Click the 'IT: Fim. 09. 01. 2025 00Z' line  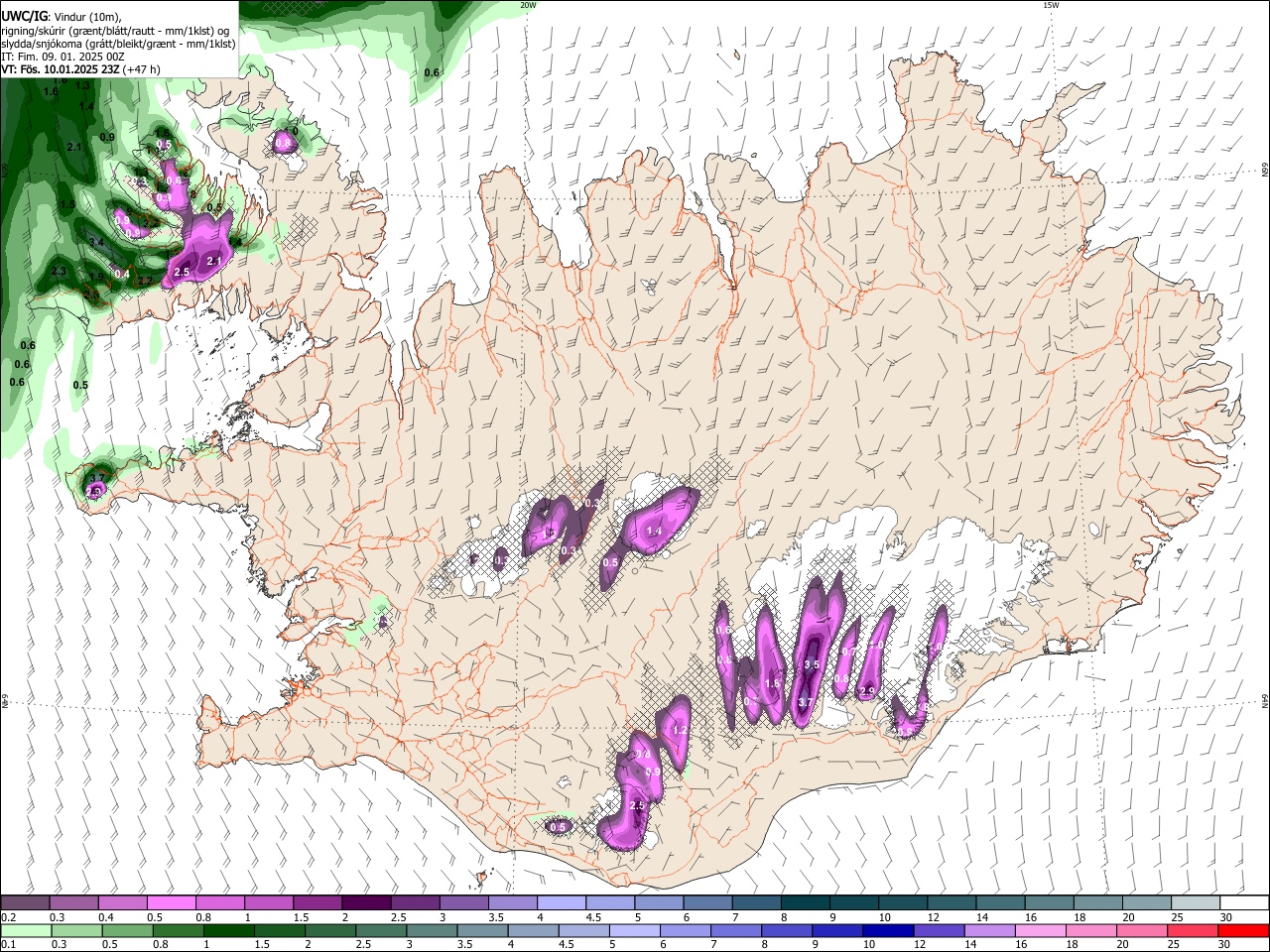63,57
